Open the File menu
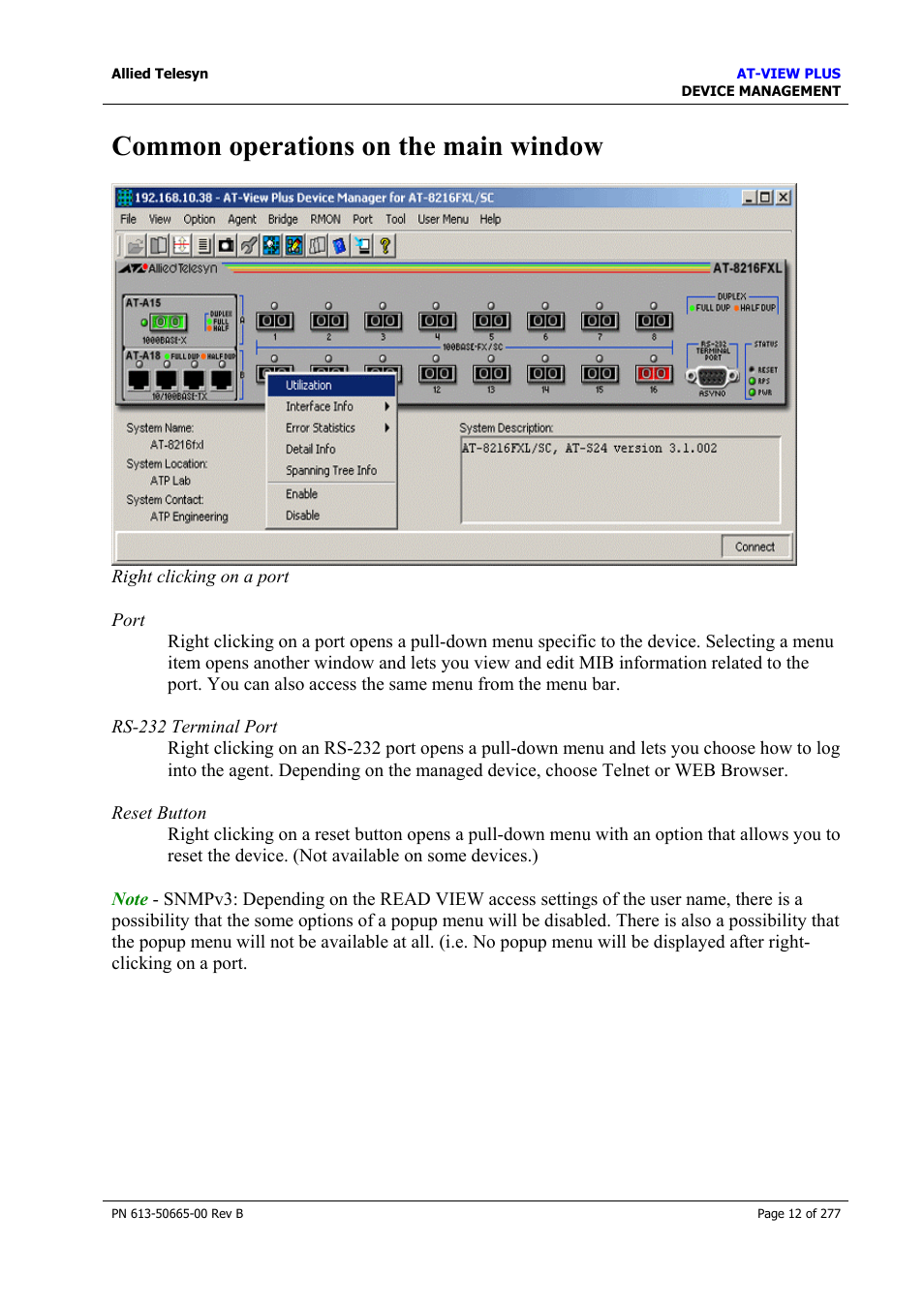The width and height of the screenshot is (924, 1309). click(x=128, y=220)
